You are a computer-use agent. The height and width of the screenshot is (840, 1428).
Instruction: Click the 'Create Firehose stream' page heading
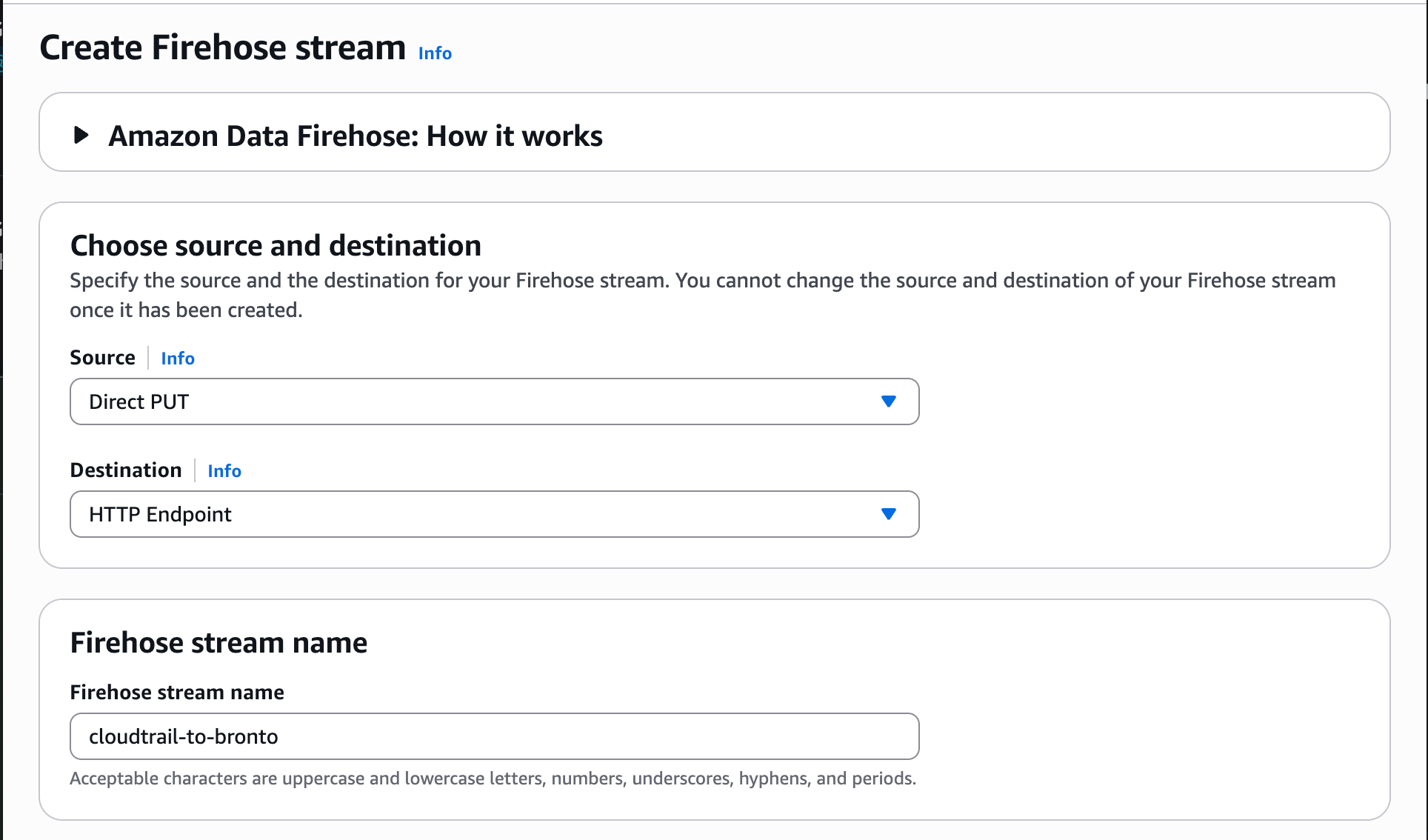click(222, 47)
